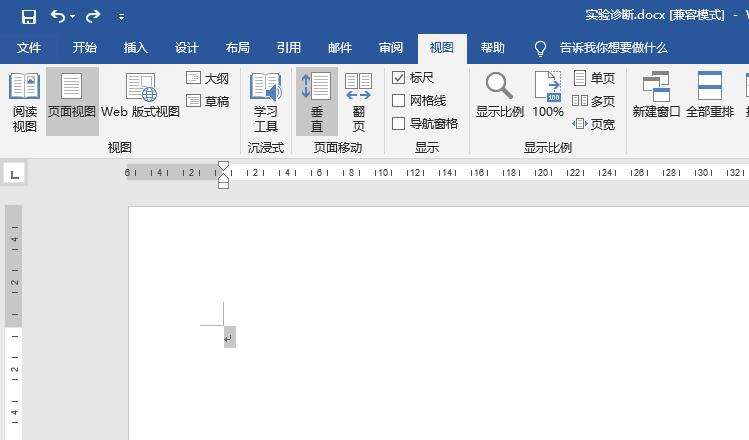Image resolution: width=749 pixels, height=440 pixels.
Task: Redo the last action
Action: [x=93, y=17]
